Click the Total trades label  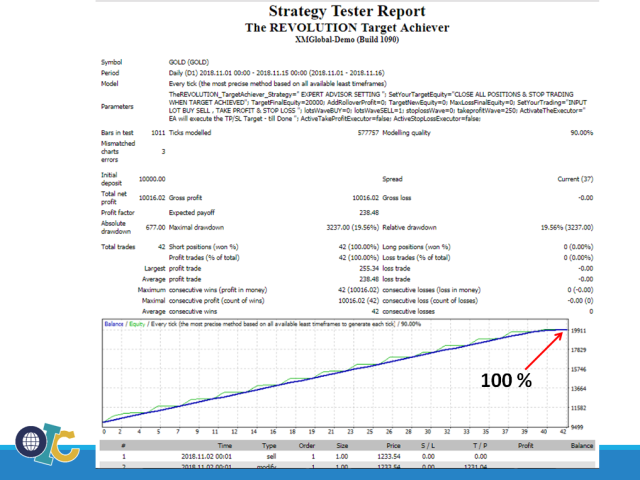(x=118, y=247)
